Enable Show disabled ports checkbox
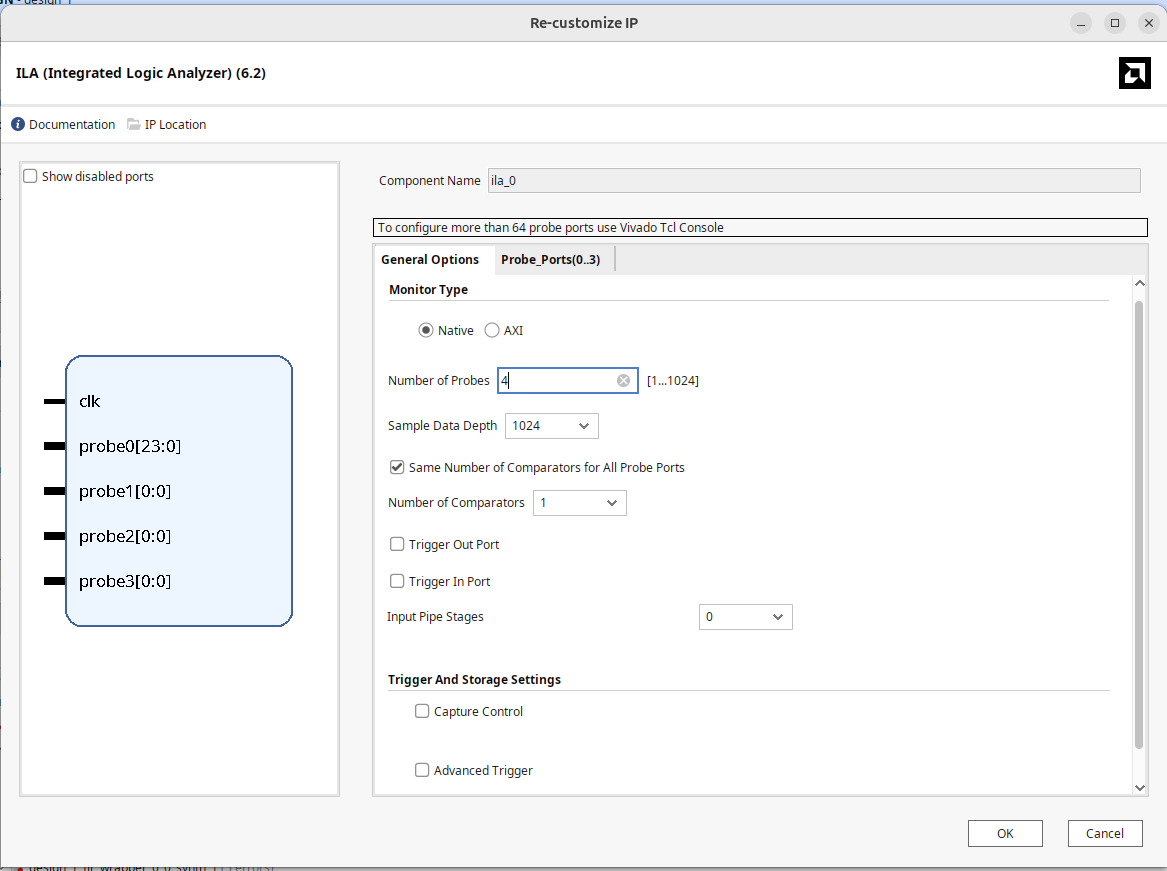 [31, 177]
